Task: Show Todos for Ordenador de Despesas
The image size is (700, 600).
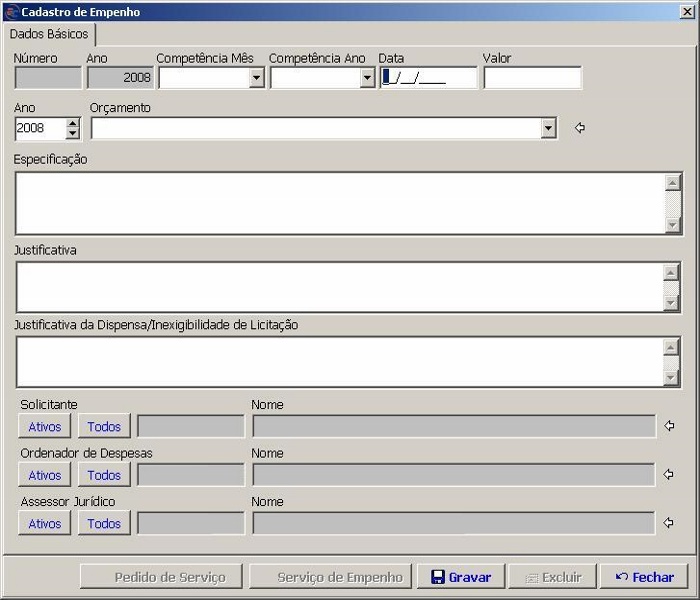Action: (x=104, y=475)
